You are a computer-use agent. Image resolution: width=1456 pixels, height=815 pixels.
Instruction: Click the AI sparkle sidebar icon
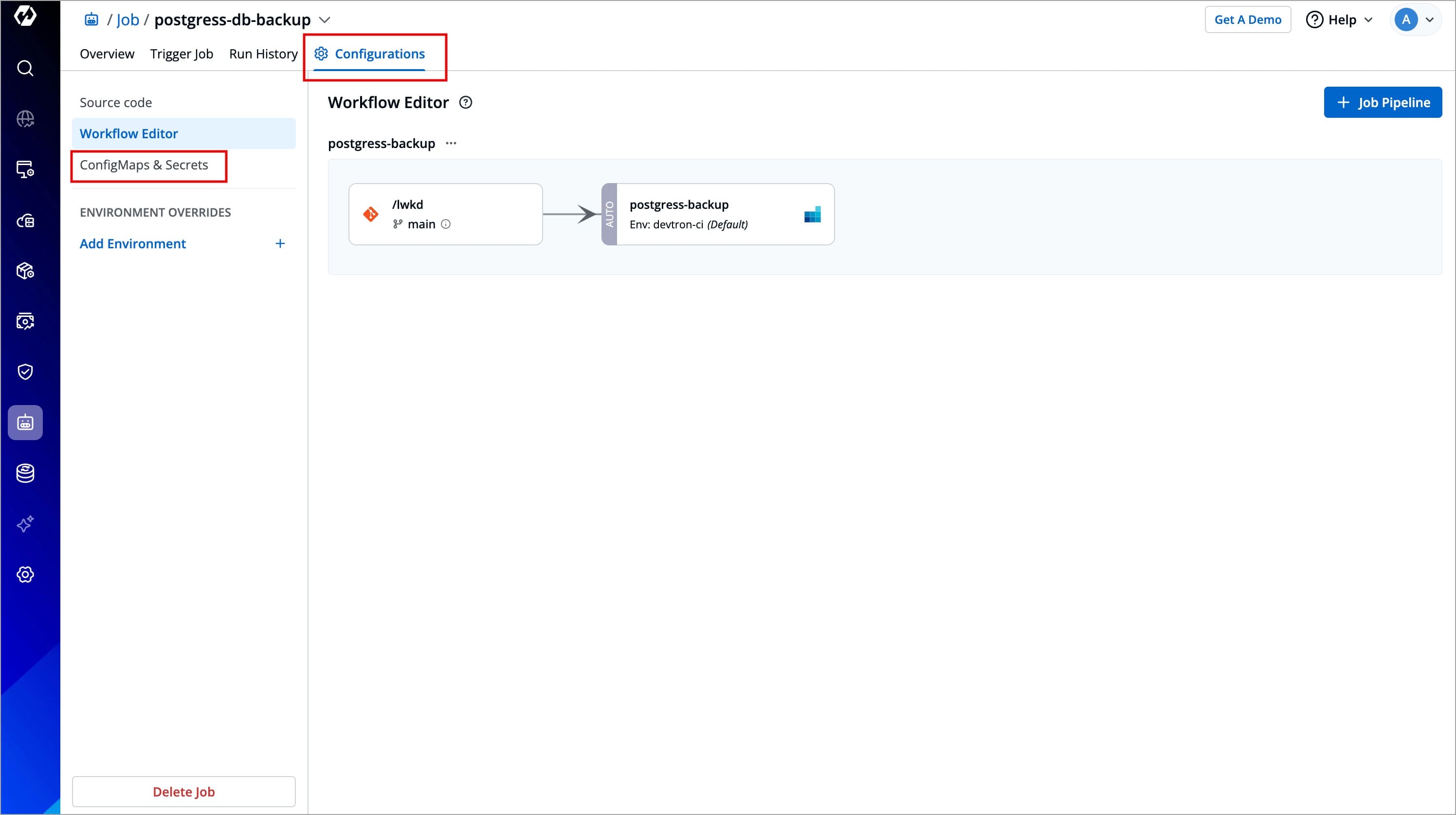coord(25,524)
